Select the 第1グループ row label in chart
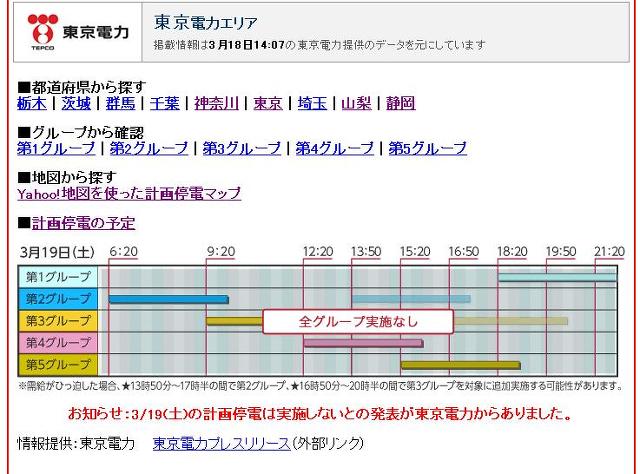This screenshot has width=640, height=474. coord(58,277)
